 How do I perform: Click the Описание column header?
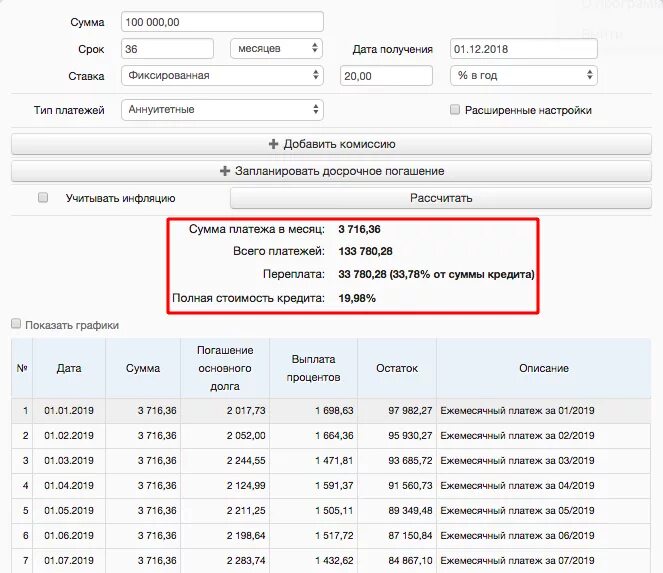(544, 368)
